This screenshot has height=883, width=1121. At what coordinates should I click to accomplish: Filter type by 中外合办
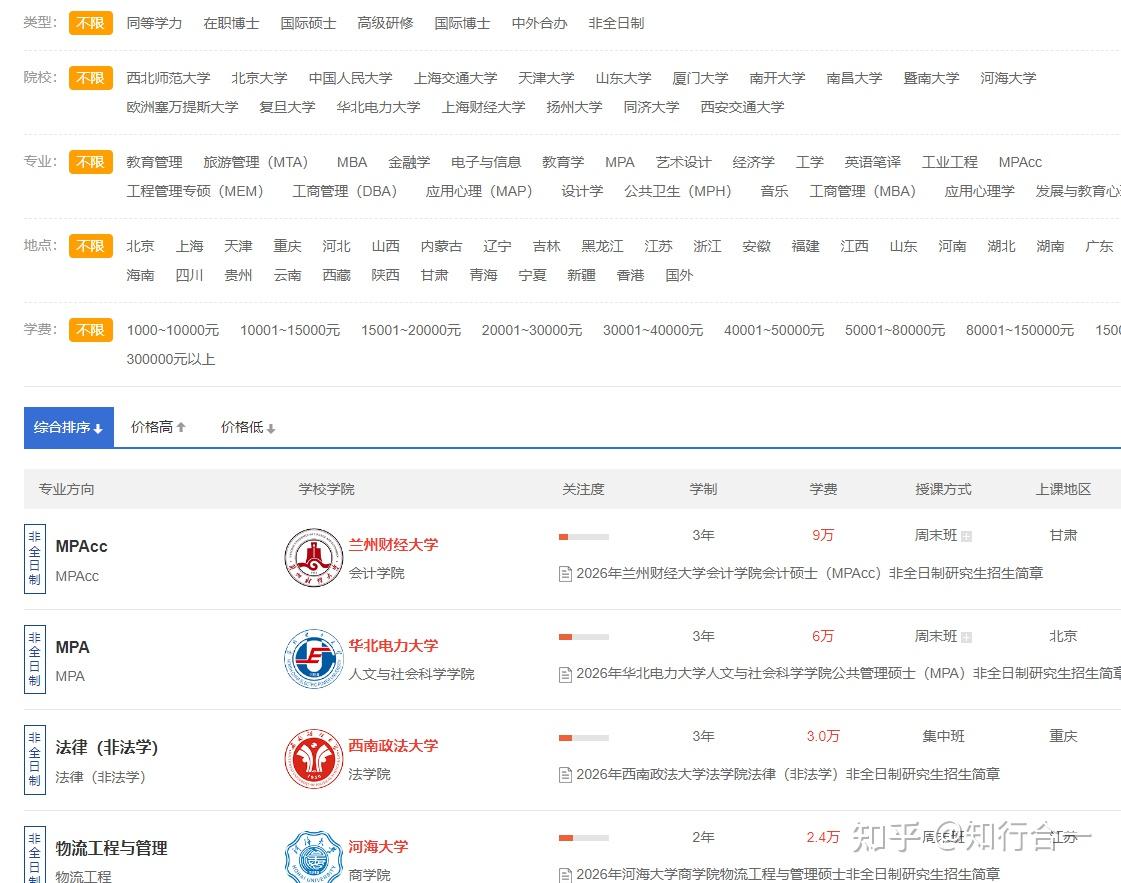click(539, 24)
